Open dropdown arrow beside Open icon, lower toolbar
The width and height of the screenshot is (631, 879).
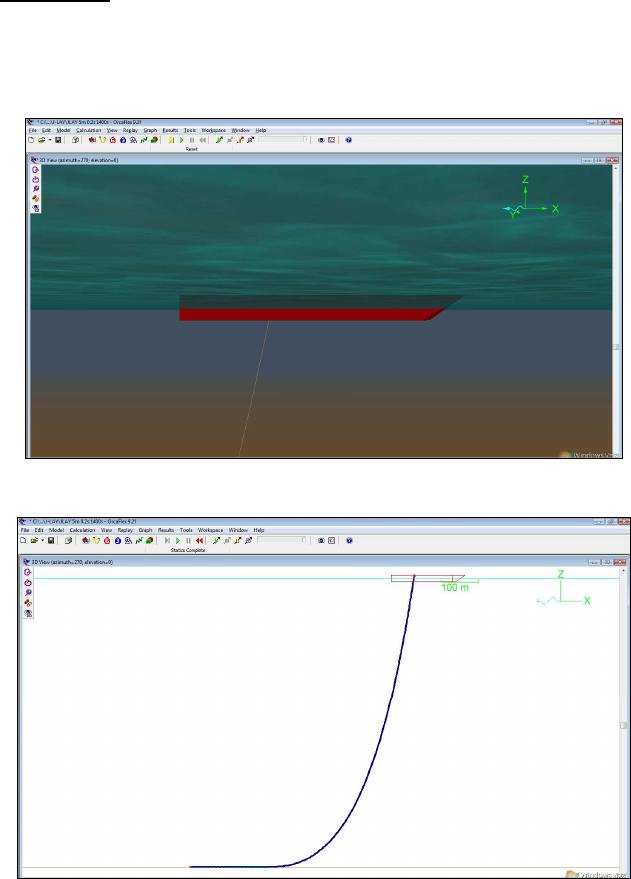click(42, 541)
